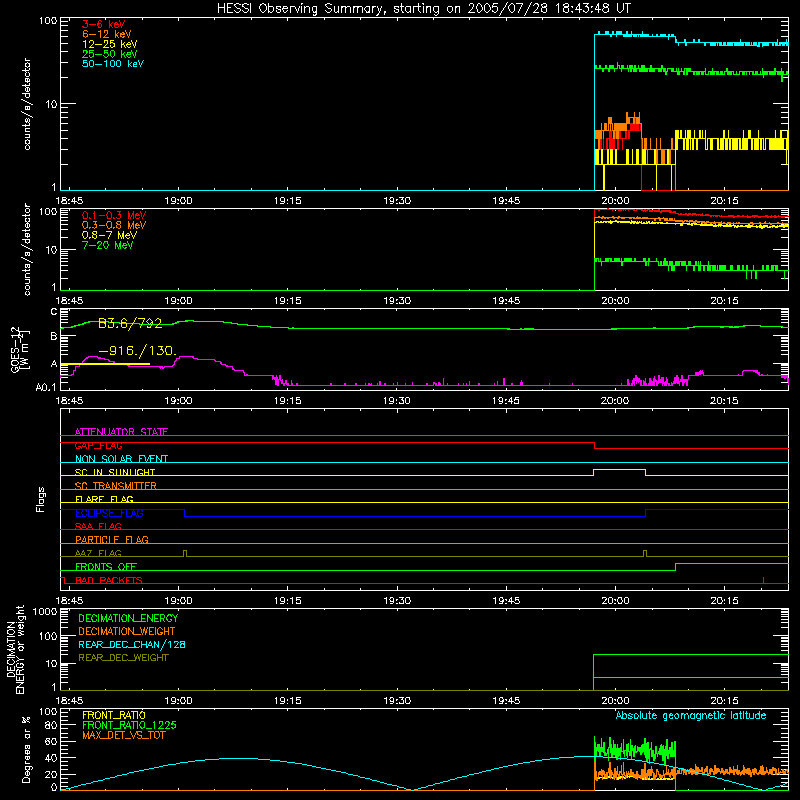The image size is (800, 800).
Task: Click the 0.3-0.8 MeV legend label
Action: tap(114, 225)
